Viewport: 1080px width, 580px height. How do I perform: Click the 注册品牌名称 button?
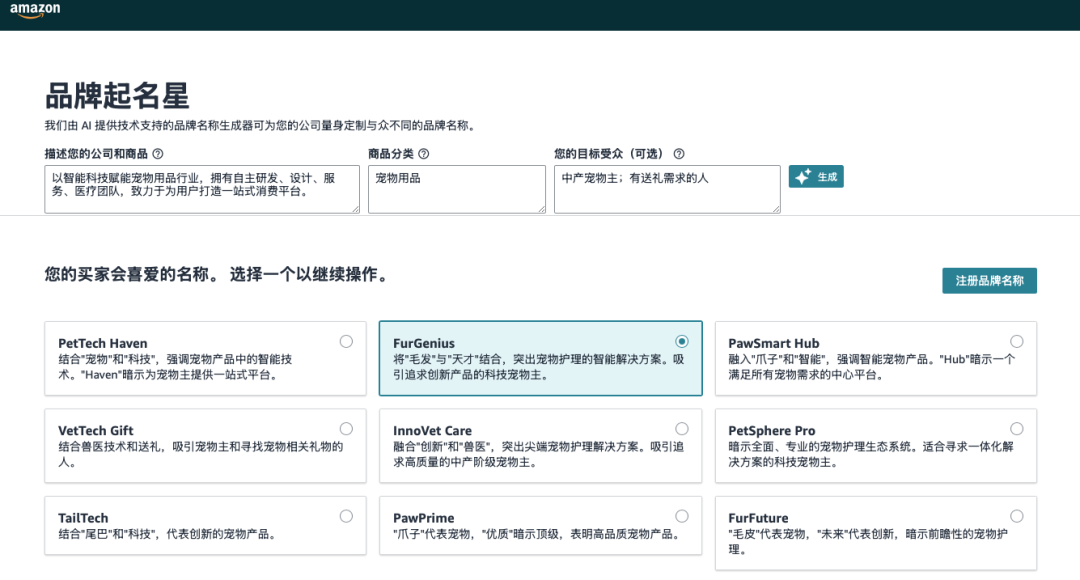991,281
